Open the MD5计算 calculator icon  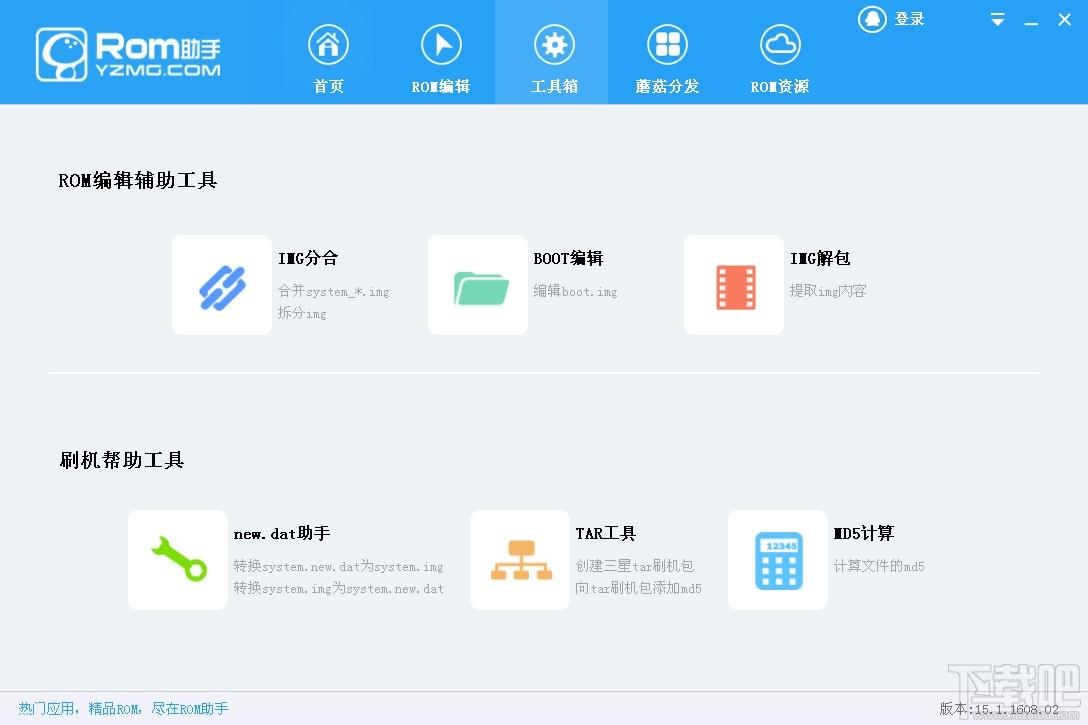point(778,560)
